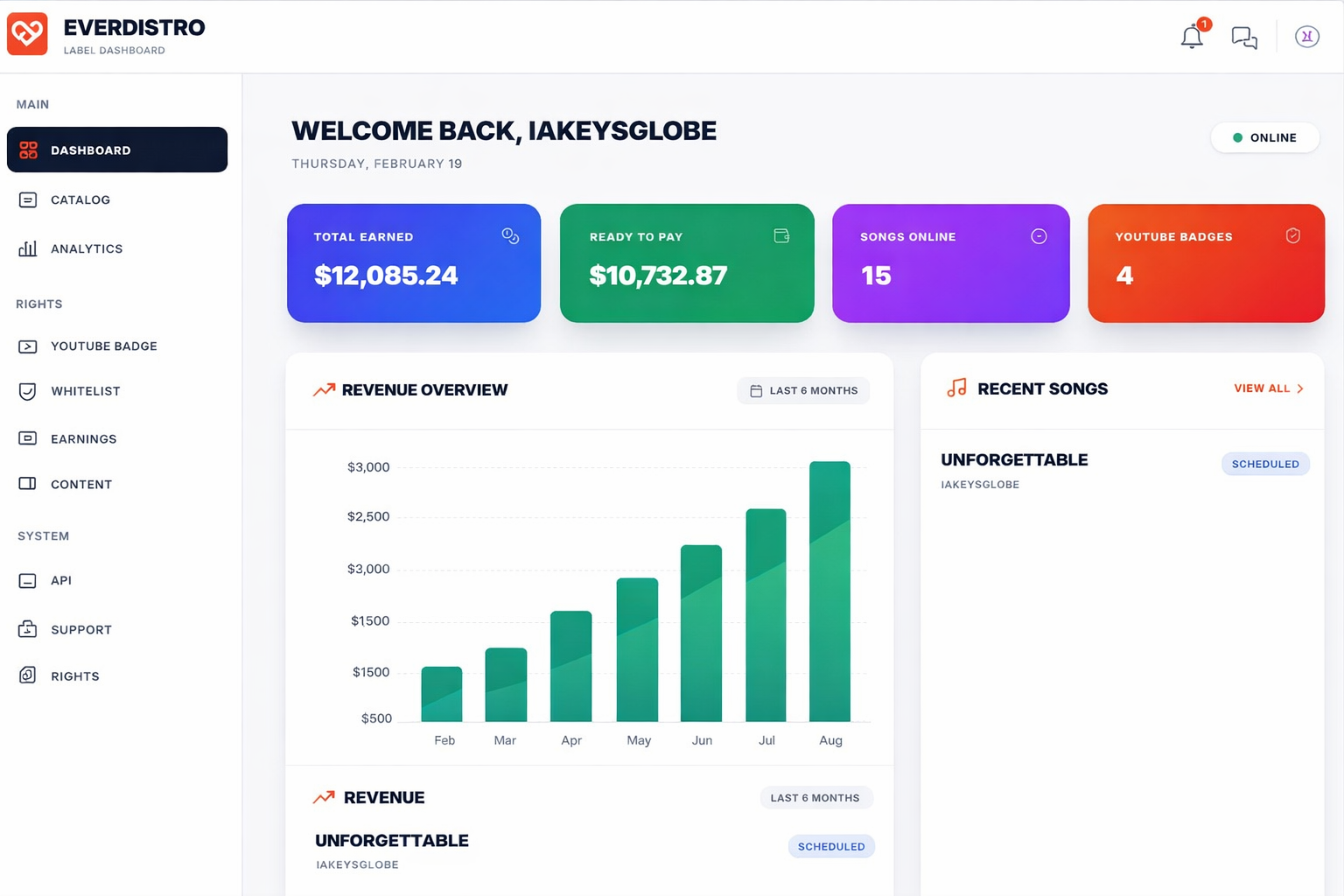The image size is (1344, 896).
Task: Open the Unforgettable song by iakeysglobe
Action: click(1014, 459)
